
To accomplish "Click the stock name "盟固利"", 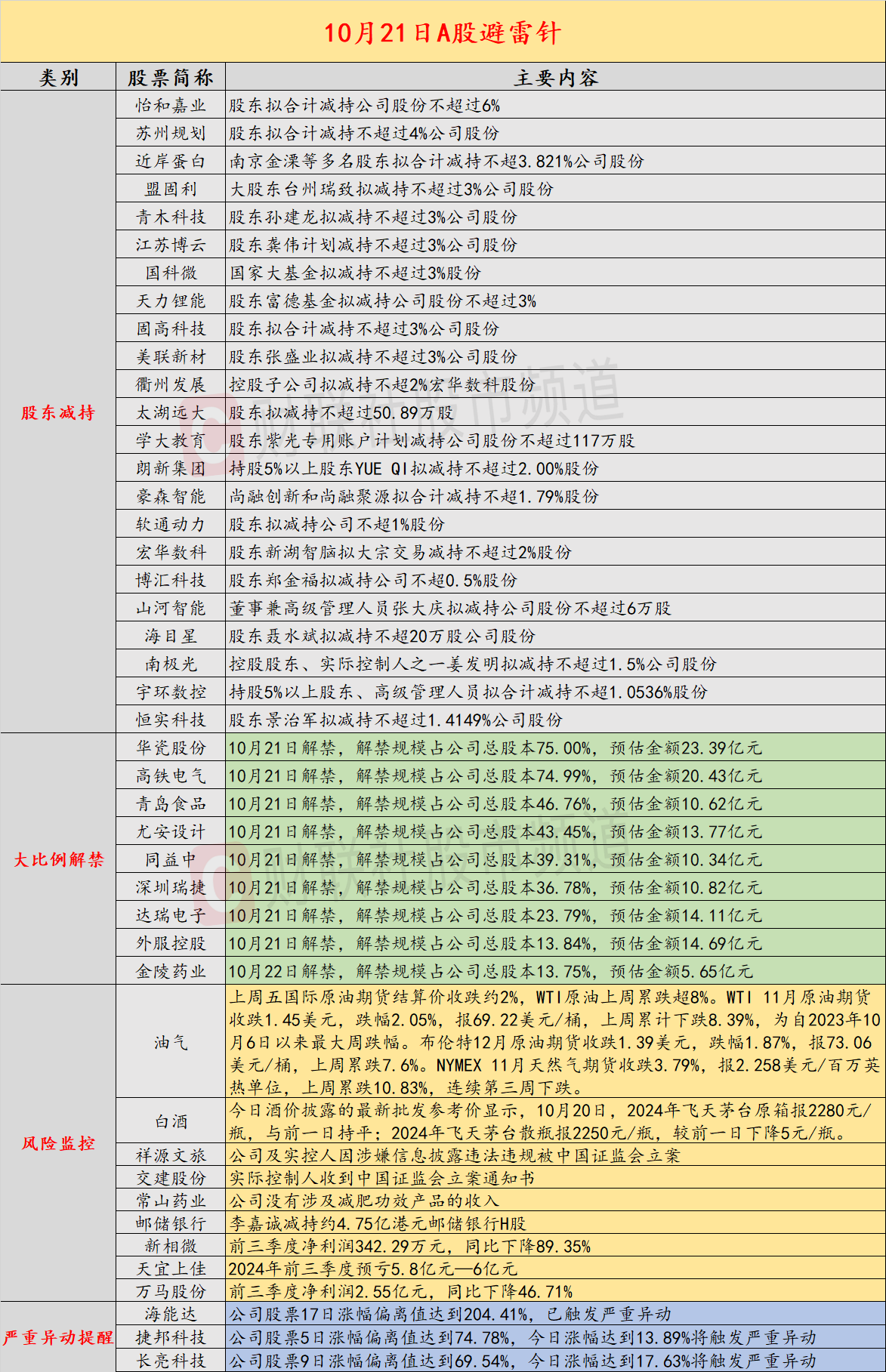I will [x=171, y=190].
